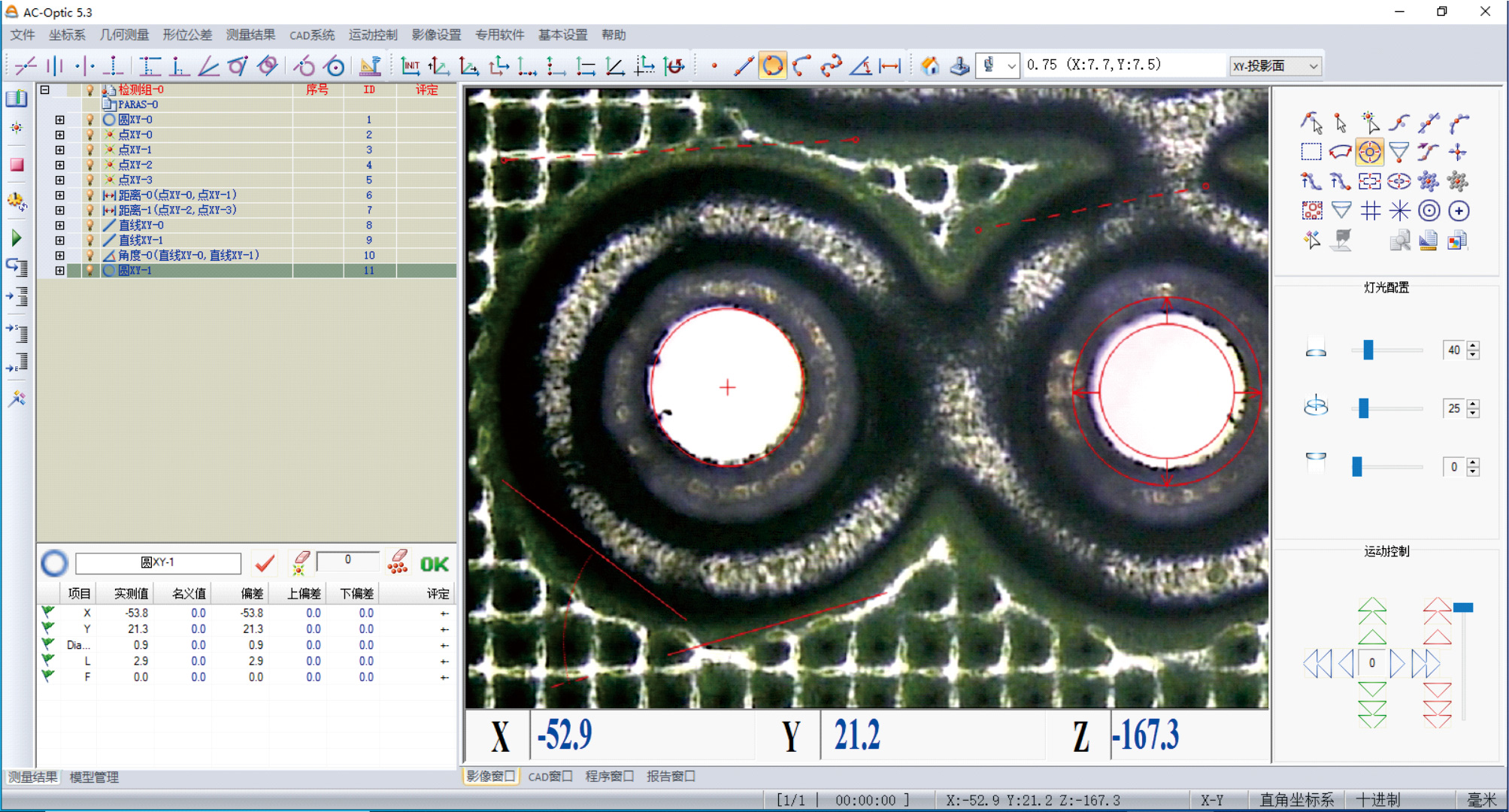Select the concentric circles reticle icon
This screenshot has width=1509, height=812.
point(1429,211)
